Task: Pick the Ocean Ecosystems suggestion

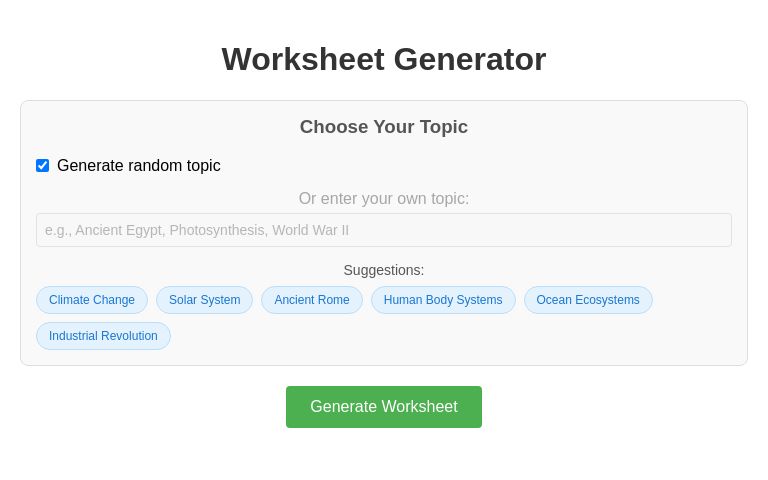Action: click(588, 300)
